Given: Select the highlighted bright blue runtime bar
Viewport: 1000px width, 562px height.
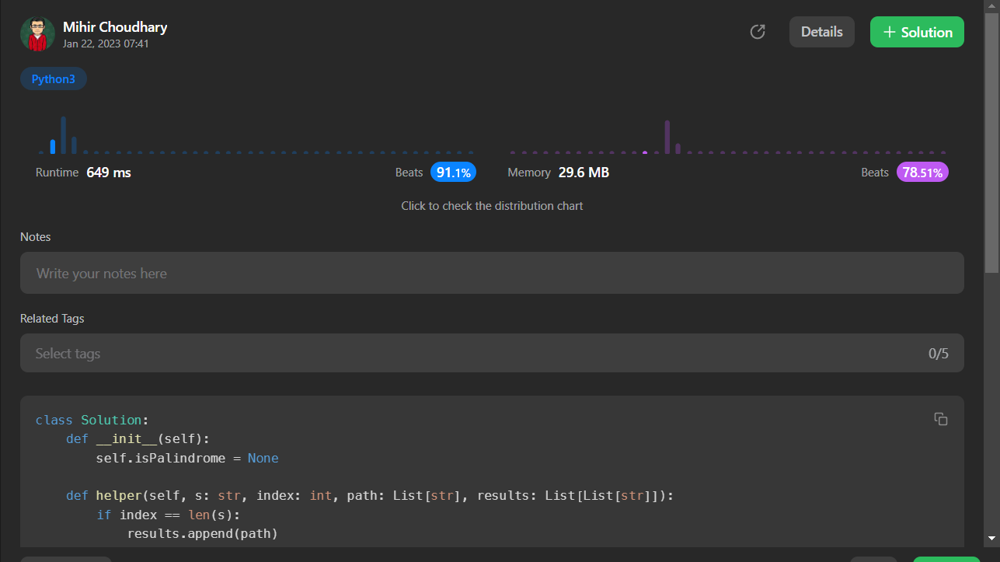Looking at the screenshot, I should point(53,147).
